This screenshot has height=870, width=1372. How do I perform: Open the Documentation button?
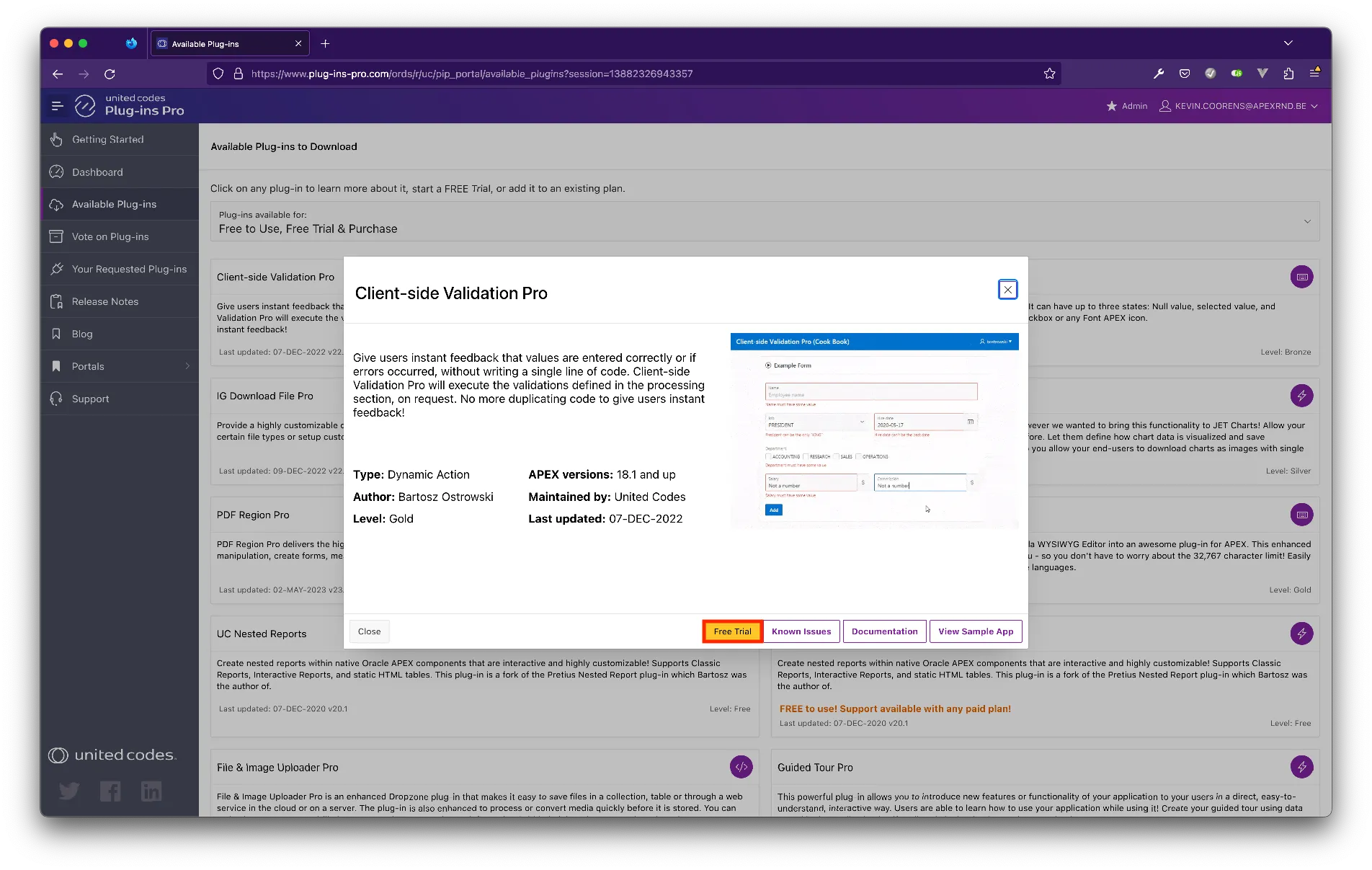pyautogui.click(x=884, y=631)
